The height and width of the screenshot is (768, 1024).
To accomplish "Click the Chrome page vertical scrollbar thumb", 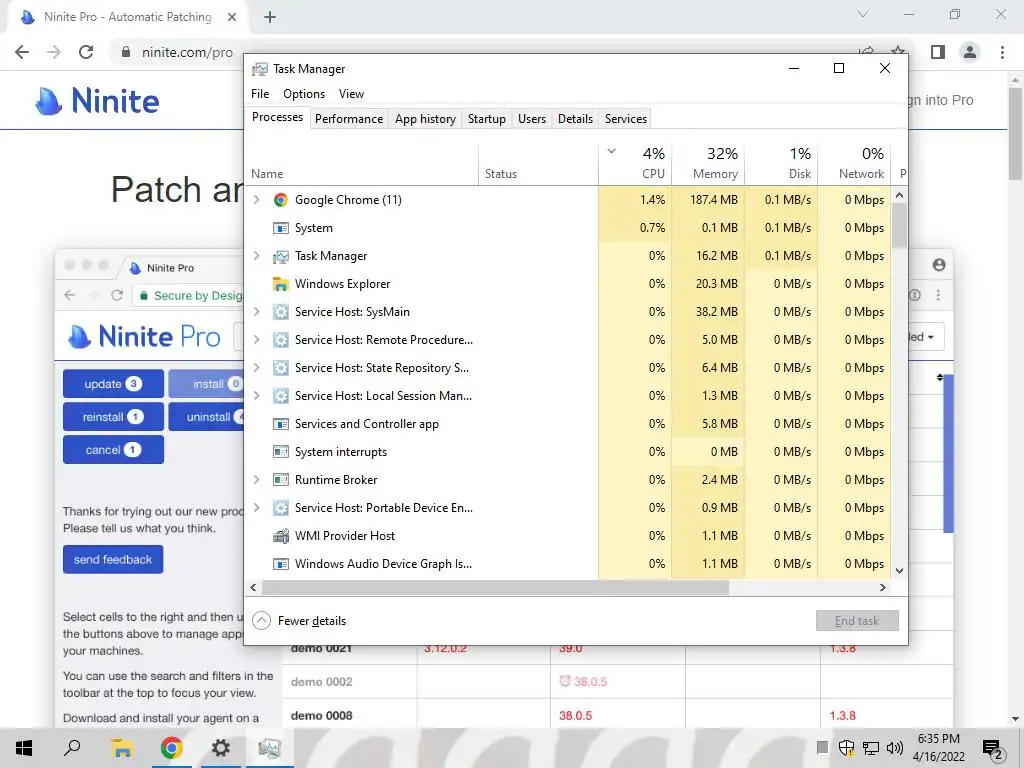I will pos(1015,134).
